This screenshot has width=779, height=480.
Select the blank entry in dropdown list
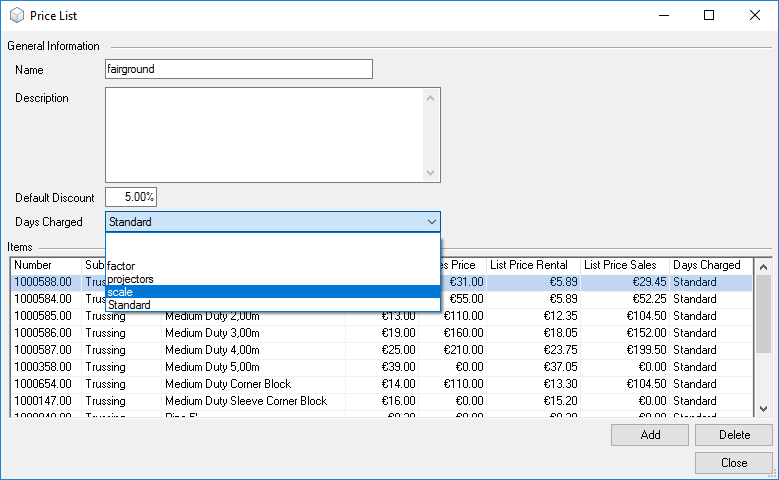(272, 246)
